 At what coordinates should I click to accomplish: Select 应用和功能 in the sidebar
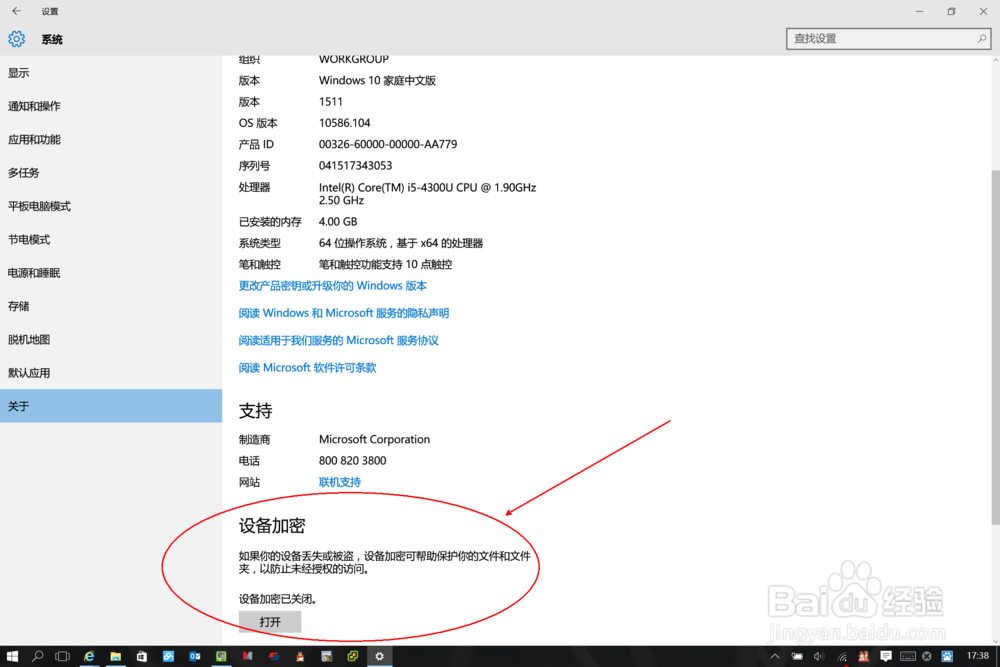coord(111,140)
